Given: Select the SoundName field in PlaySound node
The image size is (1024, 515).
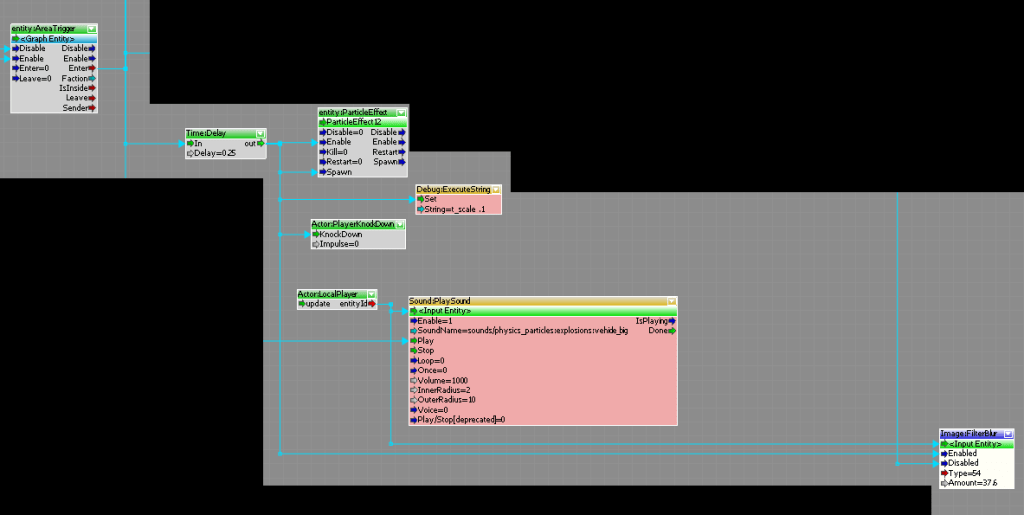Looking at the screenshot, I should tap(520, 330).
